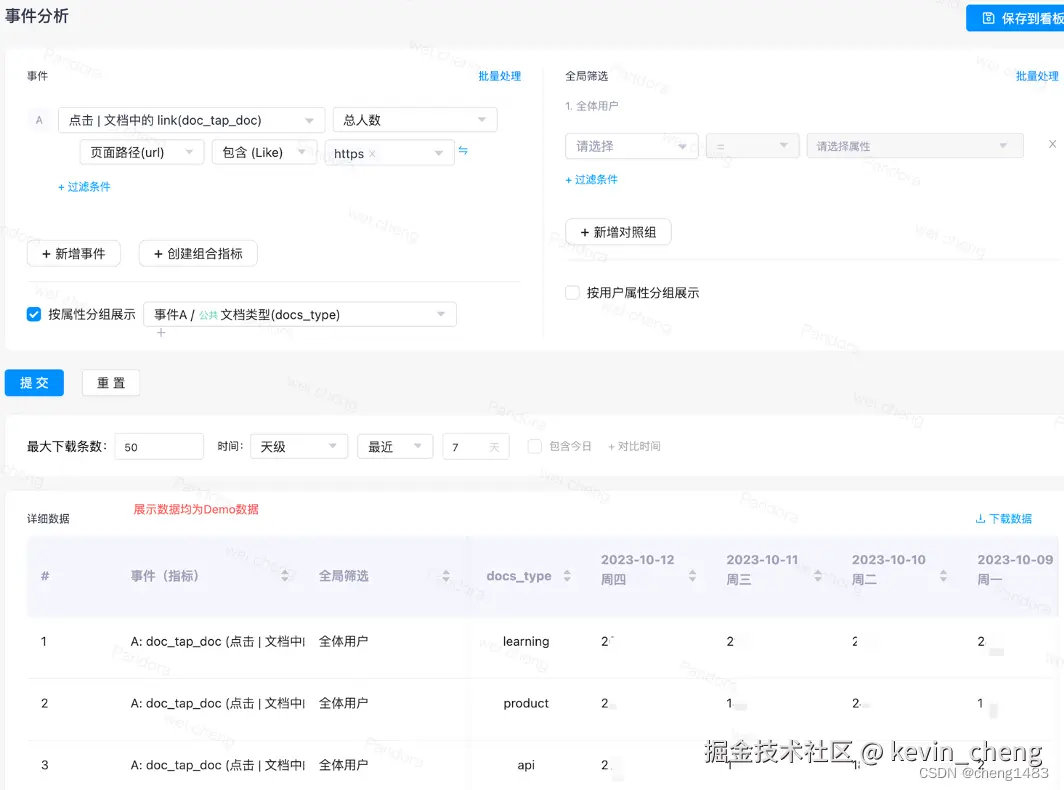The height and width of the screenshot is (790, 1064).
Task: Click the 新增事件 button
Action: coord(74,253)
